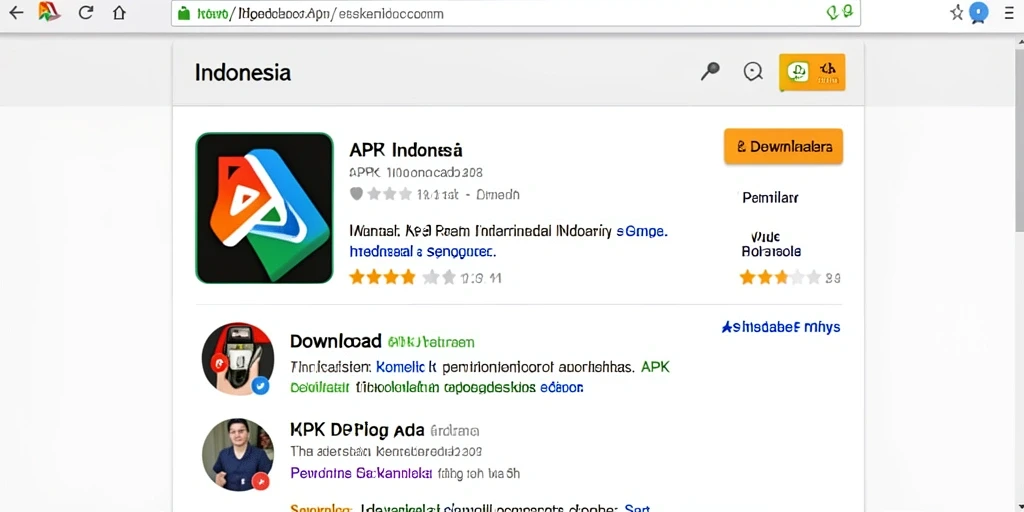This screenshot has height=512, width=1024.
Task: Open the KPK DePlog Ada post title
Action: coord(357,430)
